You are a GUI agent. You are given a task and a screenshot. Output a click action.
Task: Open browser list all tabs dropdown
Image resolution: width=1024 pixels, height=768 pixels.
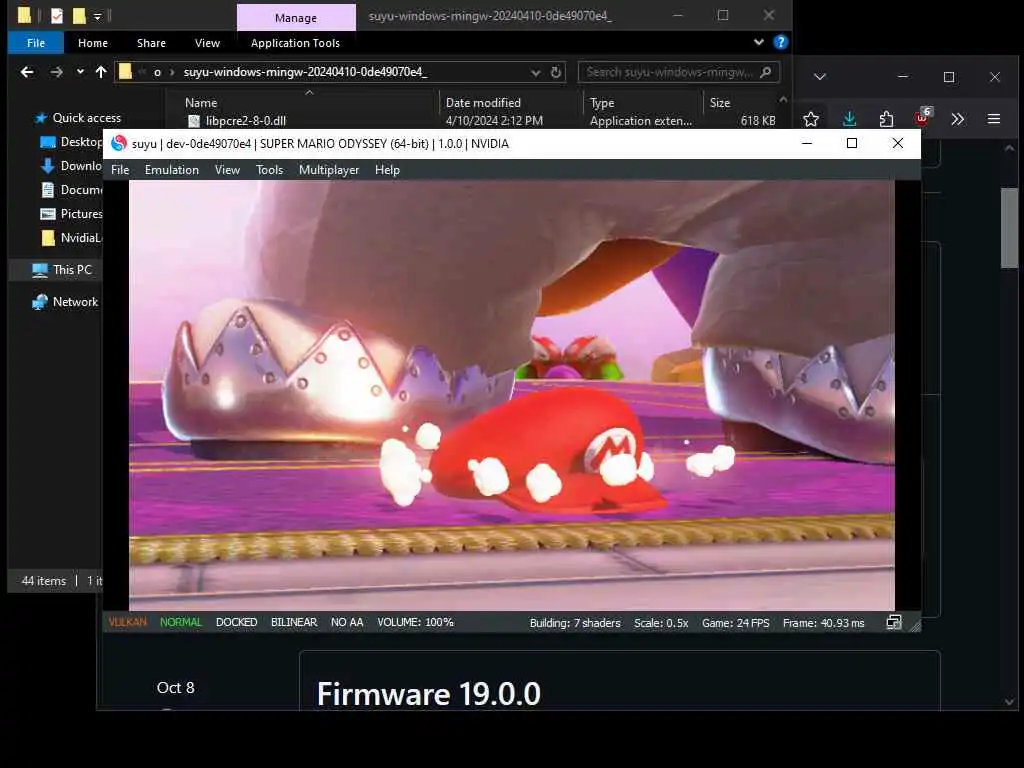pyautogui.click(x=820, y=77)
